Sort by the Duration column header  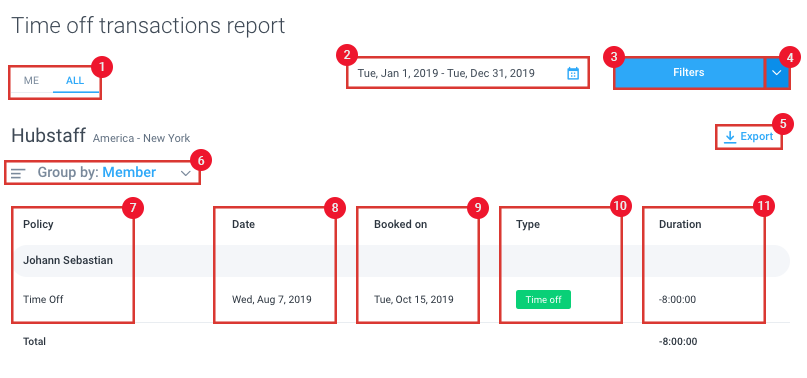coord(680,225)
